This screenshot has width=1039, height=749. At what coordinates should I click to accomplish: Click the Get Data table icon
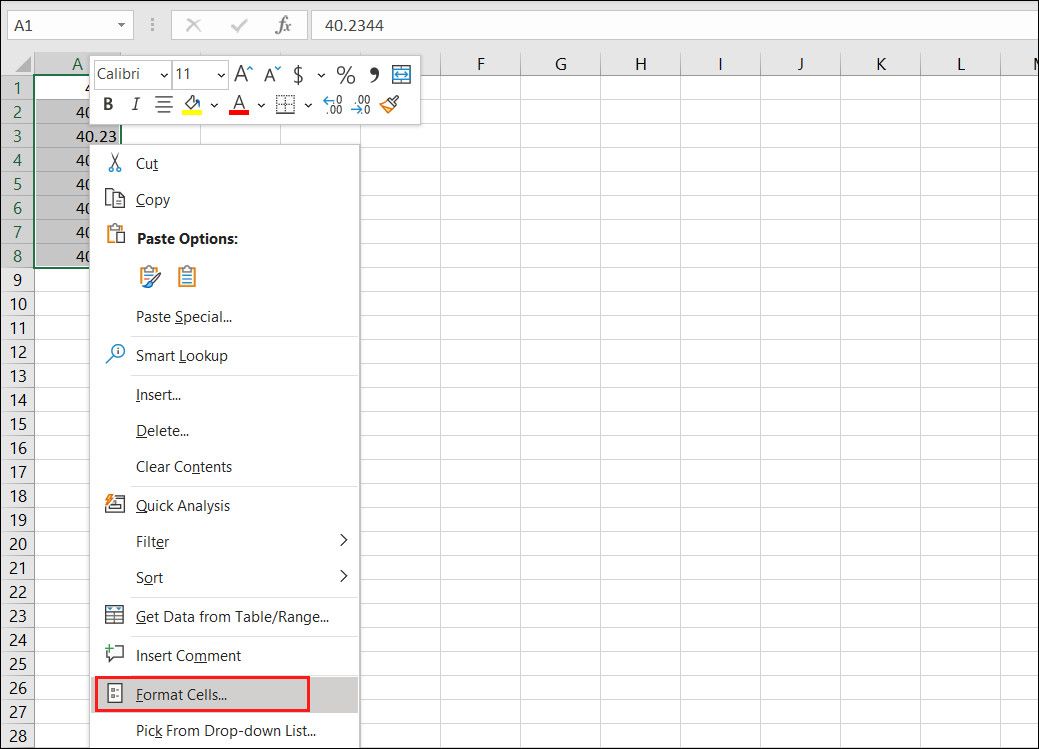pyautogui.click(x=115, y=615)
